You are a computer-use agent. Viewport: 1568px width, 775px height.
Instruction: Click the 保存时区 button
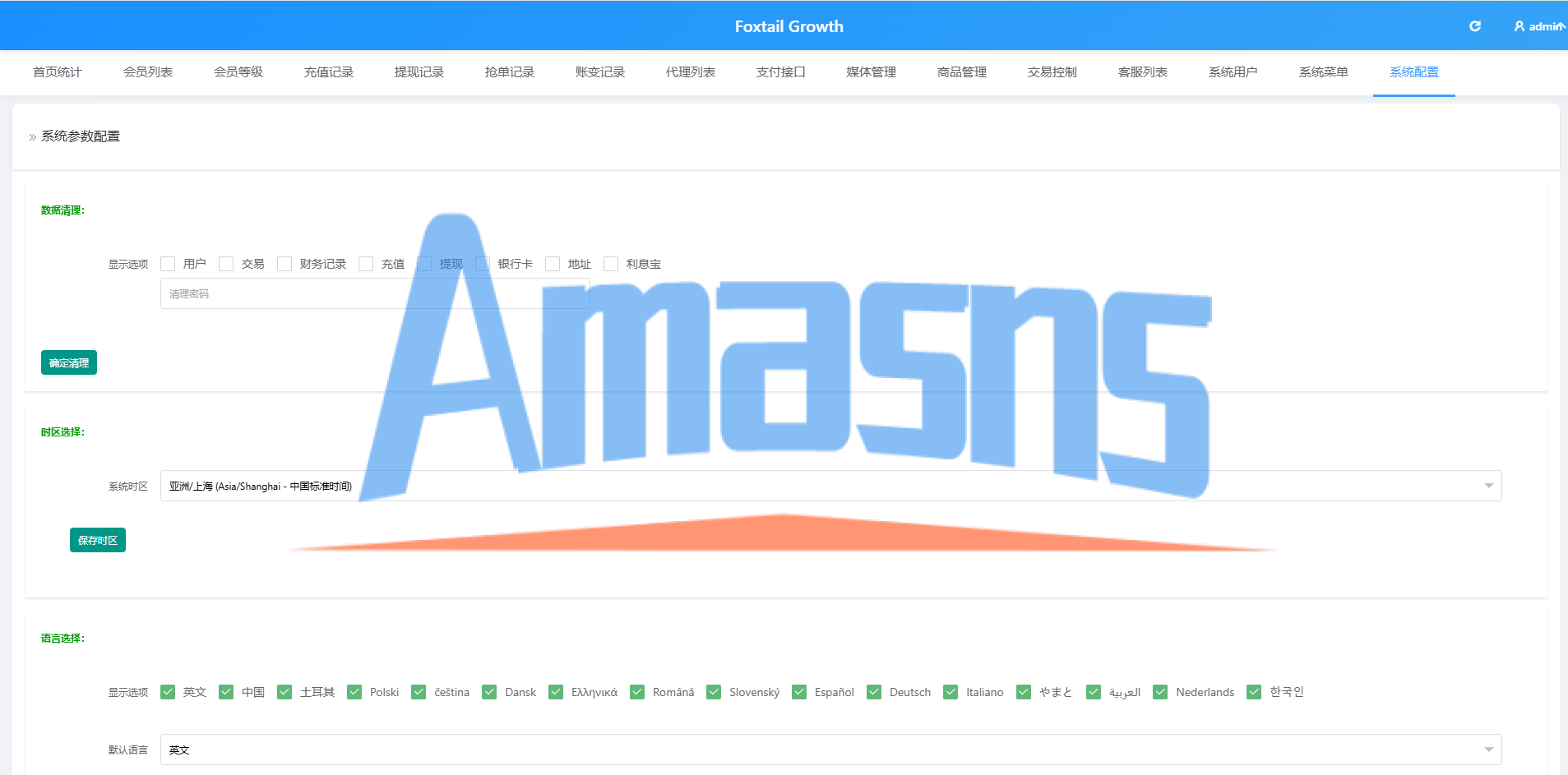coord(98,540)
